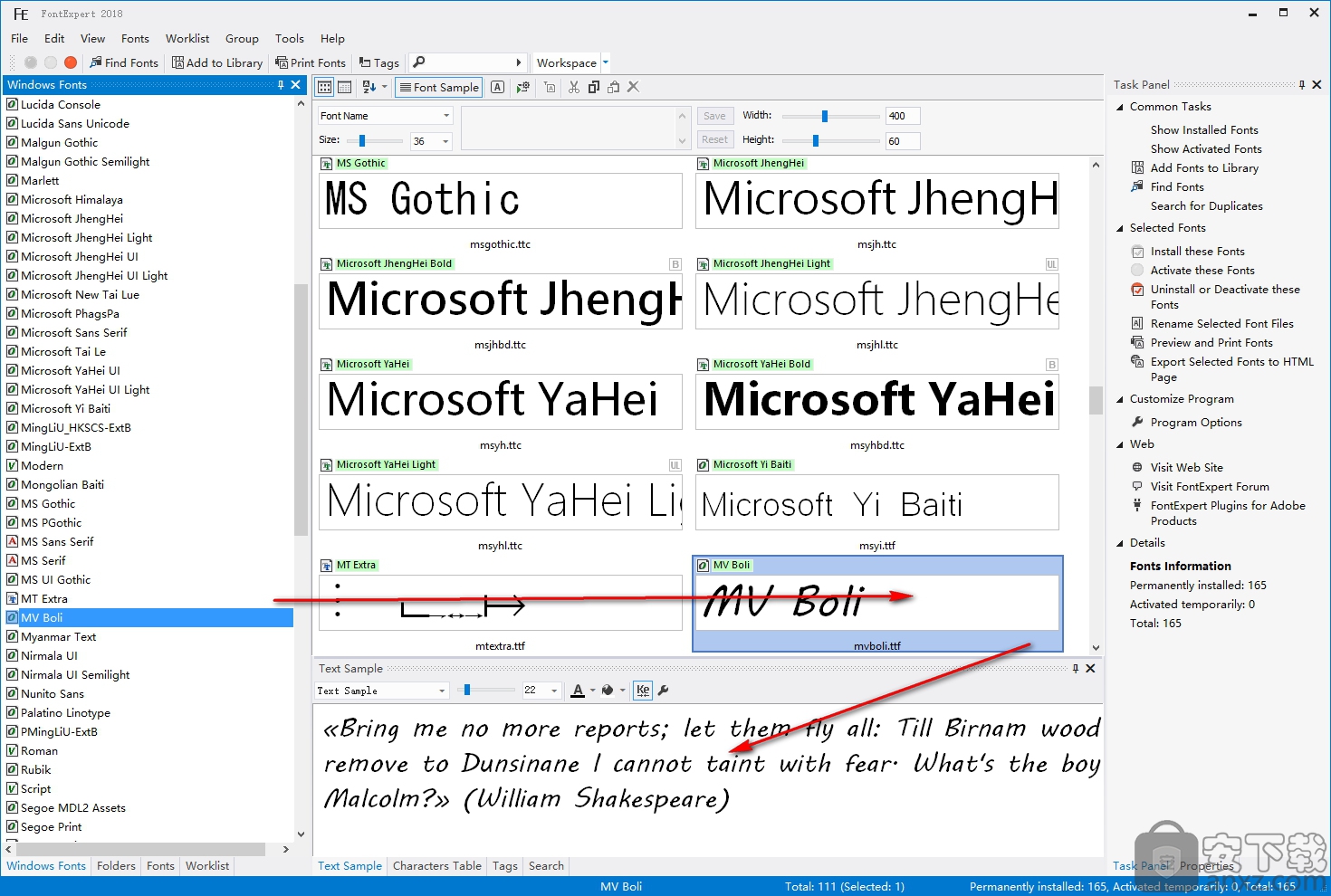Viewport: 1331px width, 896px height.
Task: Collapse the Selected Fonts section
Action: 1120,228
